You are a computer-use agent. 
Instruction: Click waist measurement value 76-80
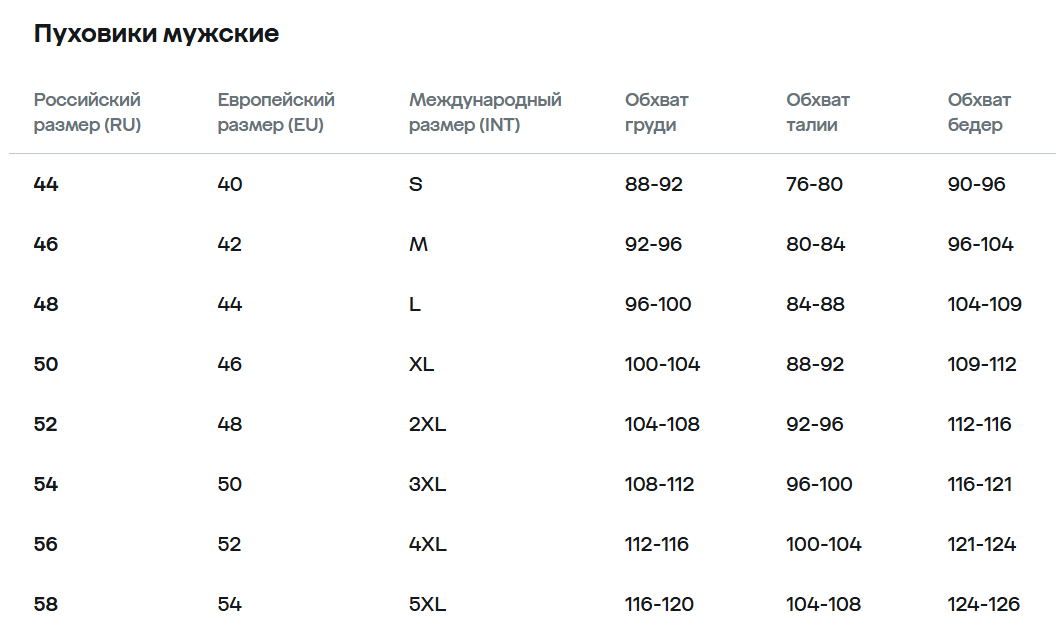[815, 184]
